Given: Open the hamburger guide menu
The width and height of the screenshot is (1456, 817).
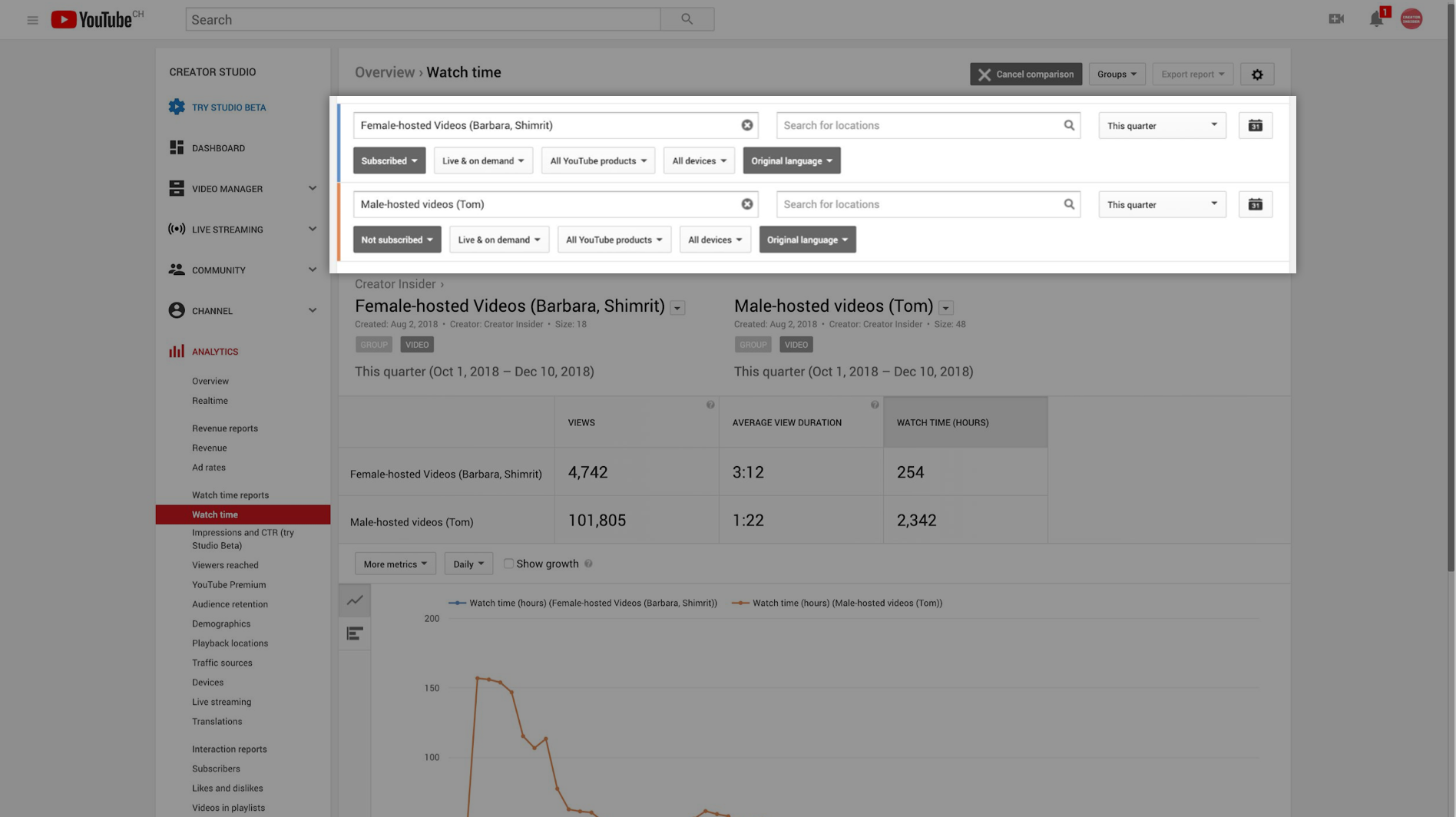Looking at the screenshot, I should (x=32, y=20).
